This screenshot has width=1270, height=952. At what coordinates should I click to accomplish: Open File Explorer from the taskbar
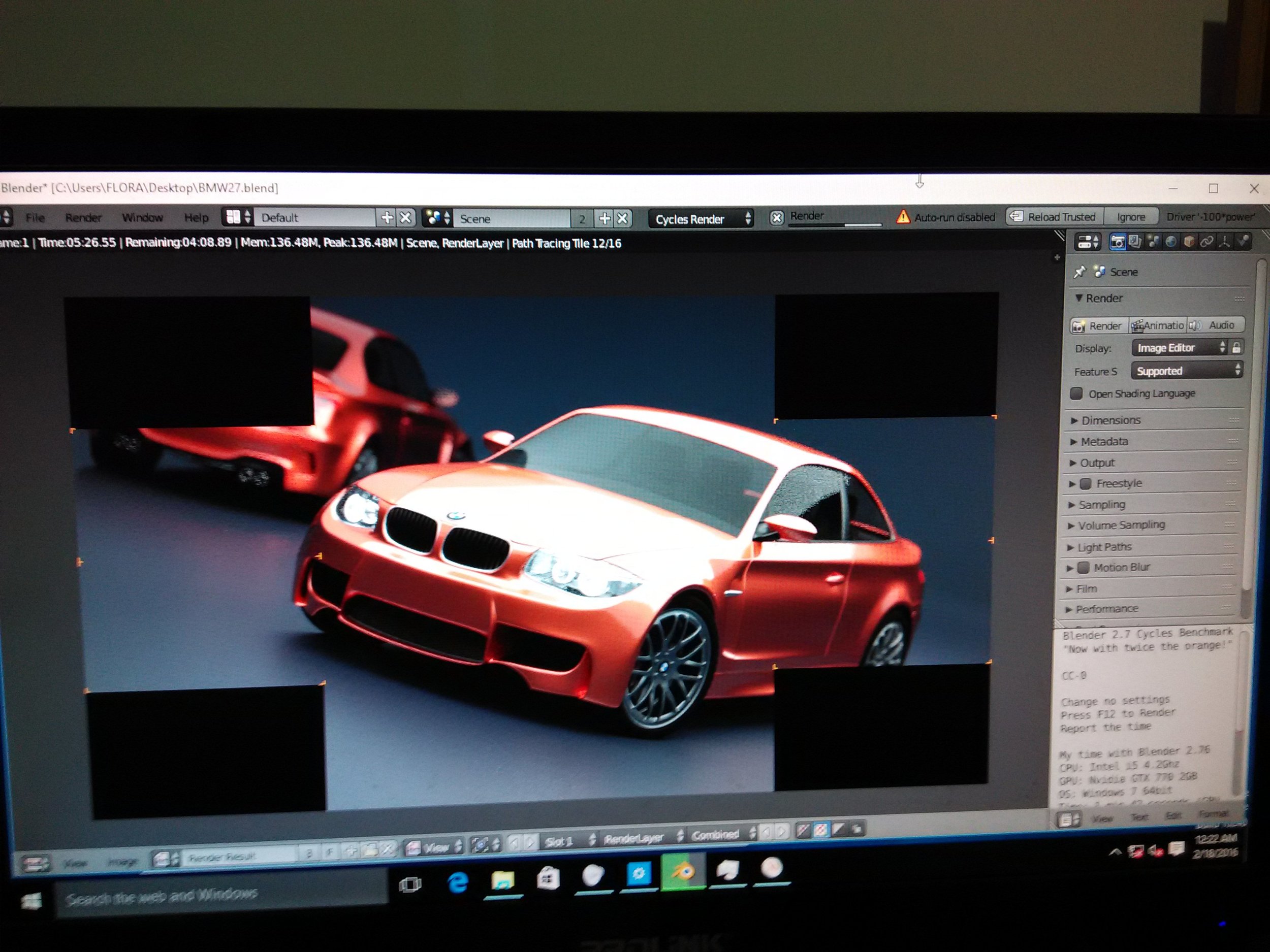click(x=502, y=880)
